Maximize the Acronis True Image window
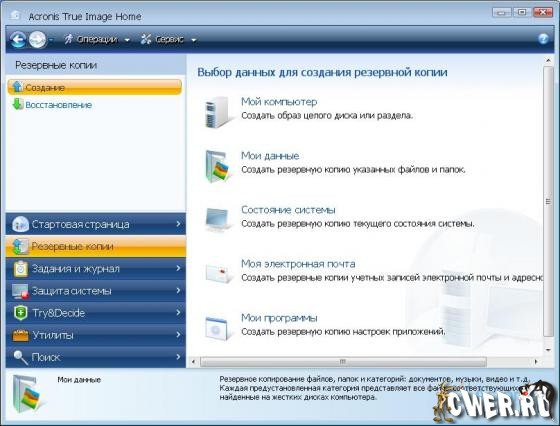This screenshot has width=560, height=426. coord(522,12)
